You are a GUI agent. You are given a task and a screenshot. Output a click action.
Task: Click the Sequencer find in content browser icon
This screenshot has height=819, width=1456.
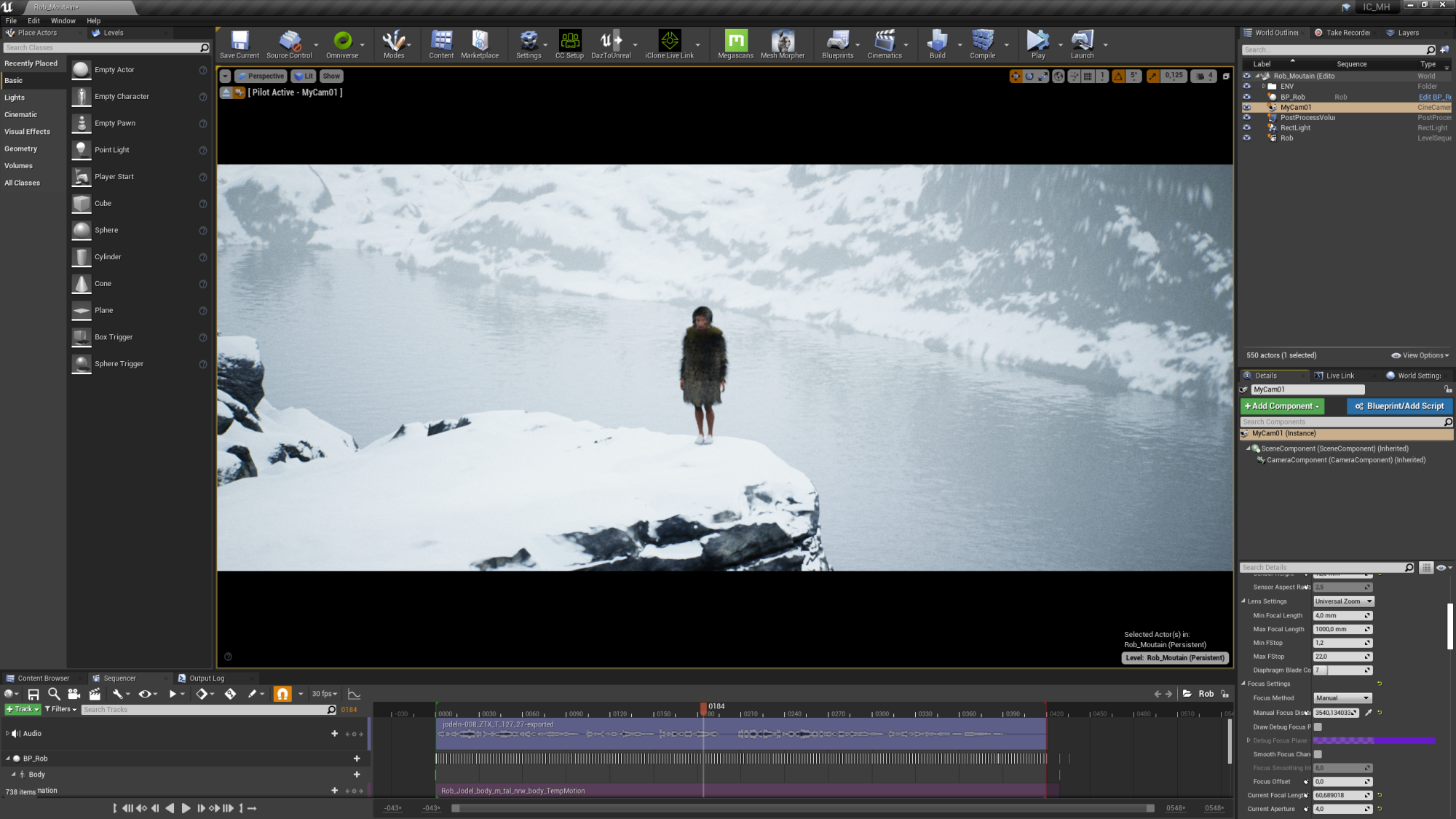[x=54, y=694]
